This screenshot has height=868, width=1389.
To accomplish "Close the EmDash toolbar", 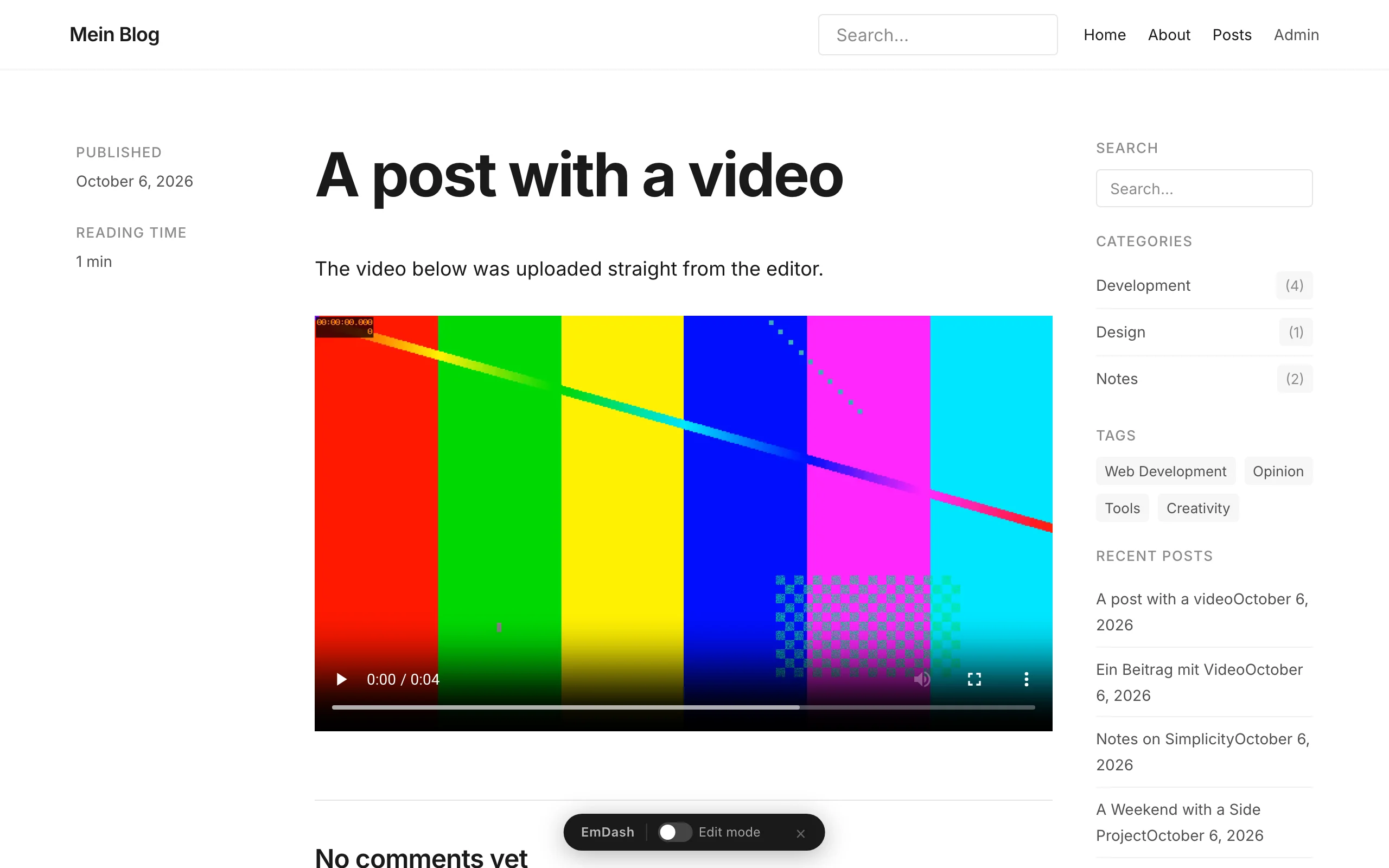I will [x=801, y=833].
